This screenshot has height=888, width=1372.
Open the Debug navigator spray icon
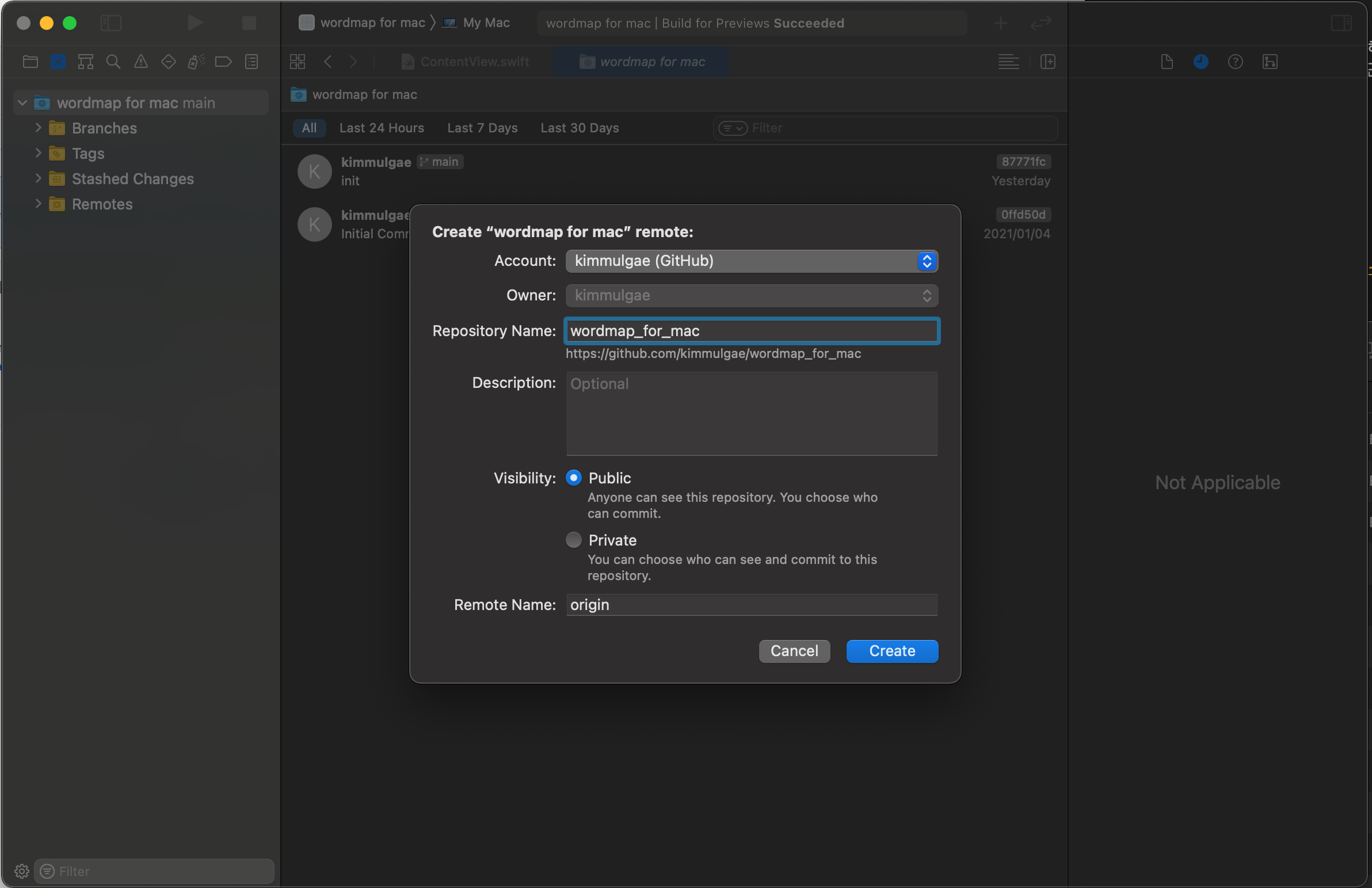point(196,62)
